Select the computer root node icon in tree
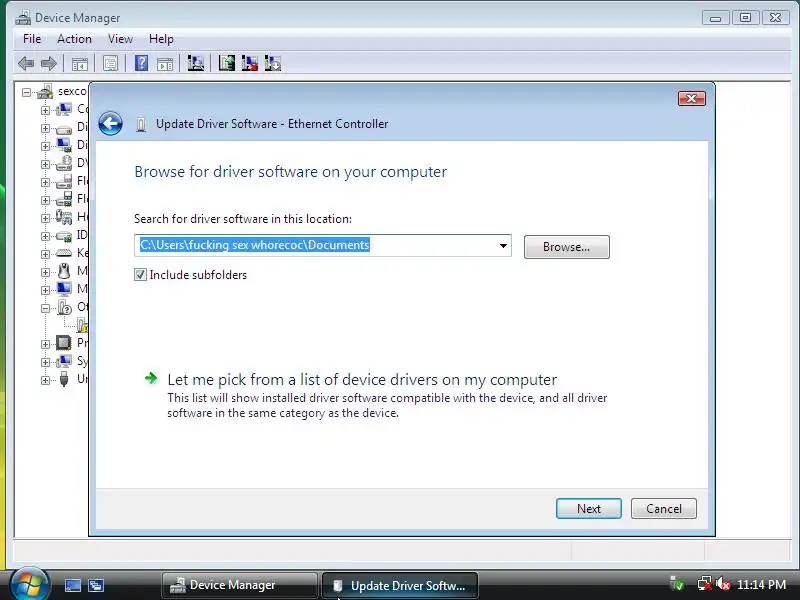This screenshot has width=800, height=600. coord(45,92)
